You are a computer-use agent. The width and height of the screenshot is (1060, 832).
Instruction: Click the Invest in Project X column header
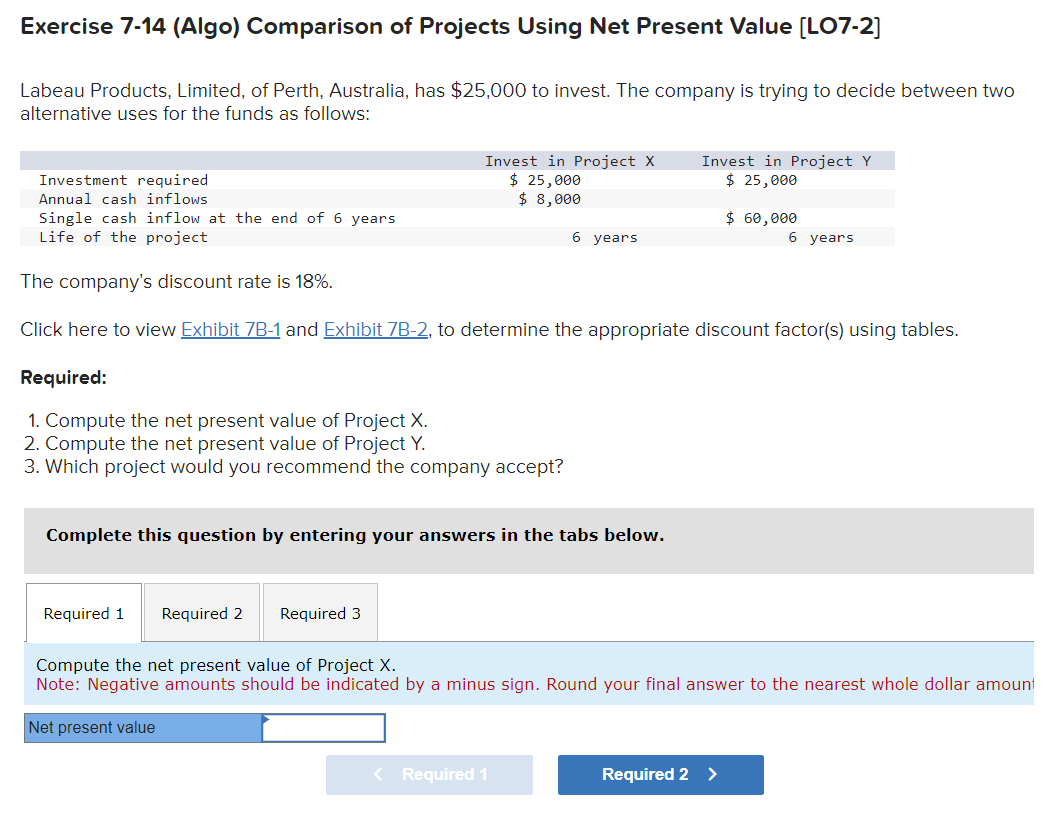[569, 160]
